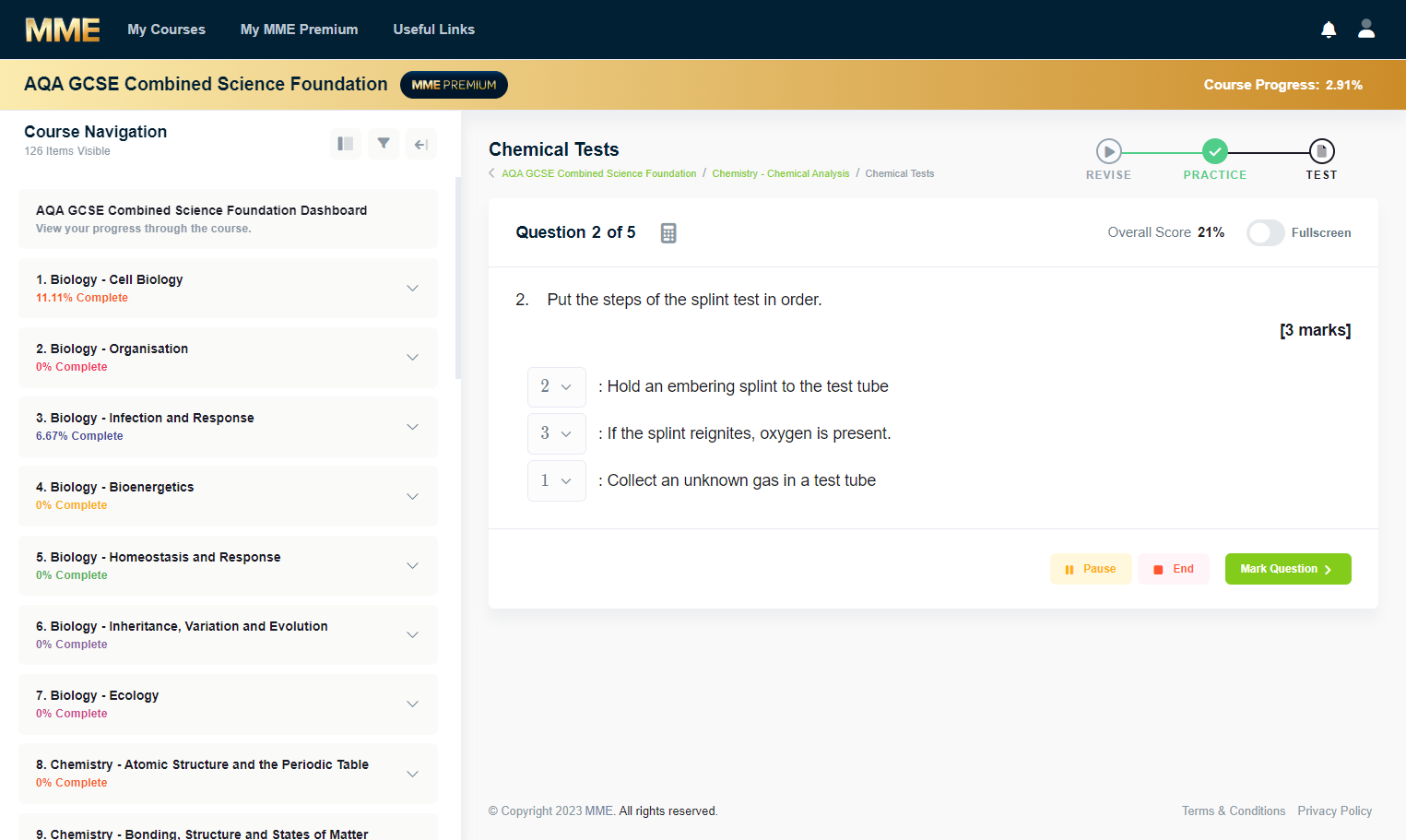Click Course Progress 2.91% text
The image size is (1406, 840).
(x=1282, y=85)
